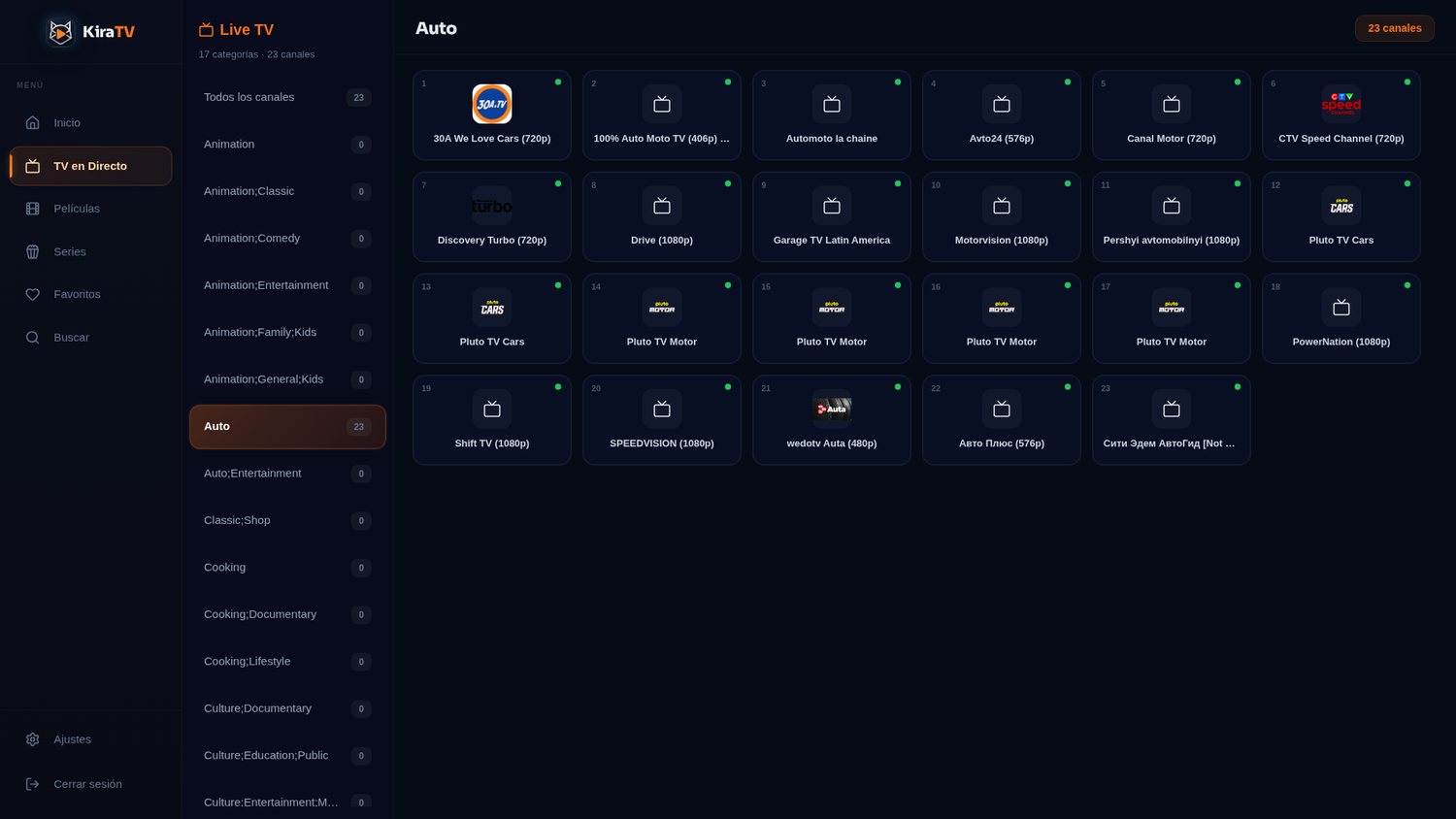The width and height of the screenshot is (1456, 819).
Task: Click the wedotv Auta channel logo
Action: [x=832, y=409]
